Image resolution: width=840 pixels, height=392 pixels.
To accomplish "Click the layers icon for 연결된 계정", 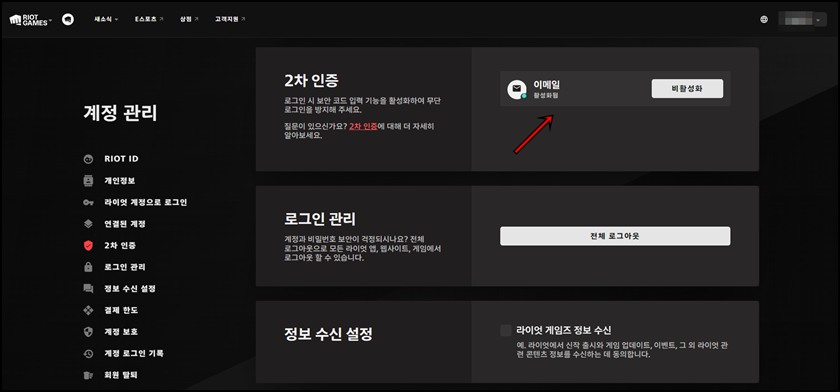I will point(88,224).
